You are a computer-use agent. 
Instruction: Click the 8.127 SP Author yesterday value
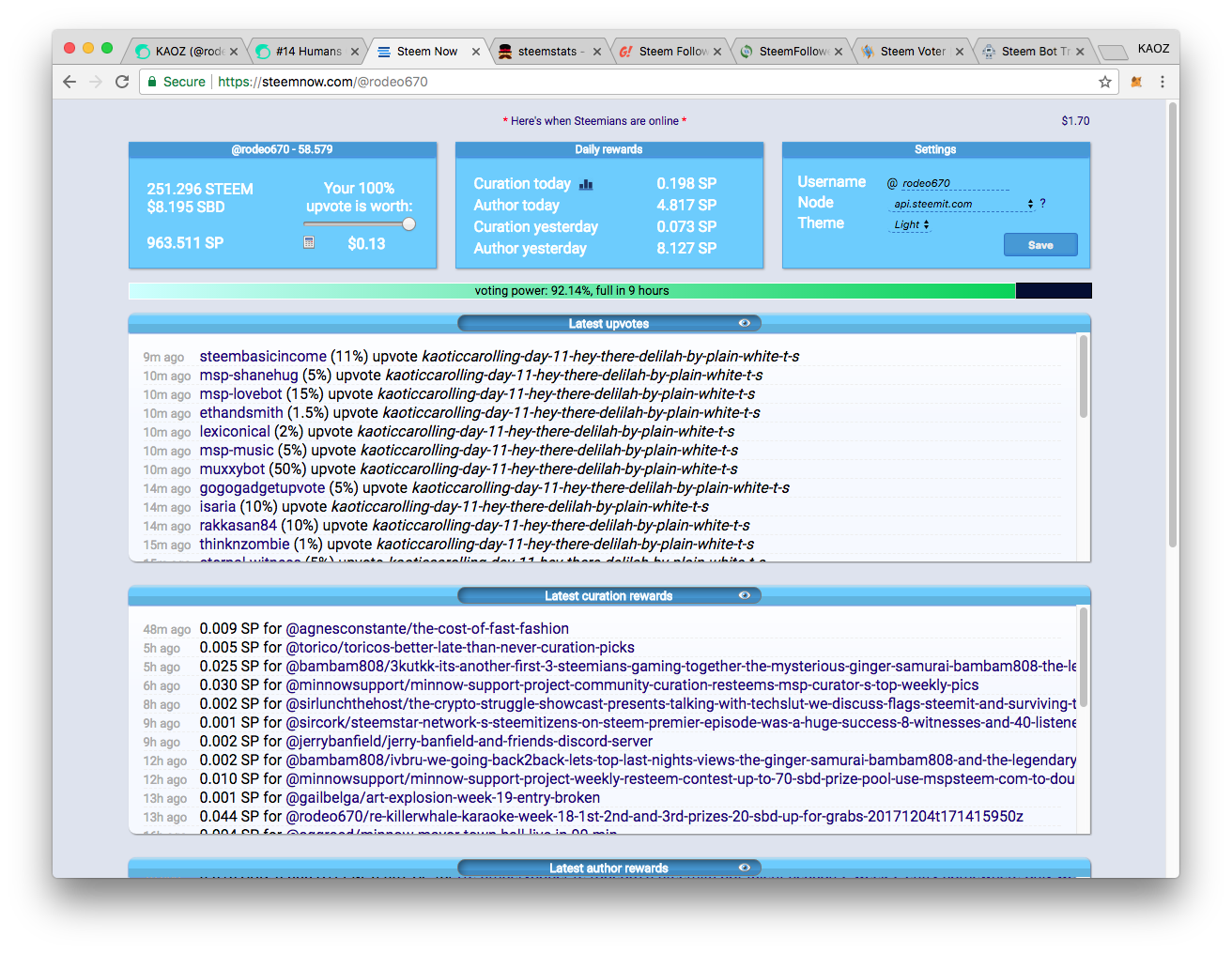[686, 248]
